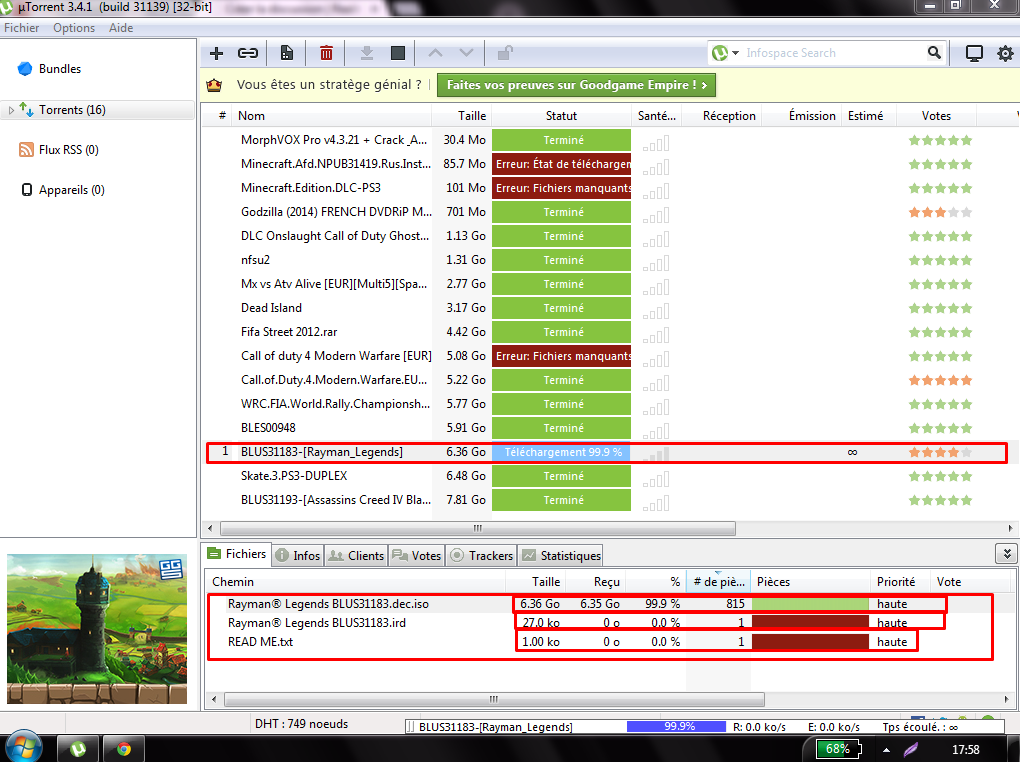
Task: Click the magnifier search icon
Action: click(934, 53)
